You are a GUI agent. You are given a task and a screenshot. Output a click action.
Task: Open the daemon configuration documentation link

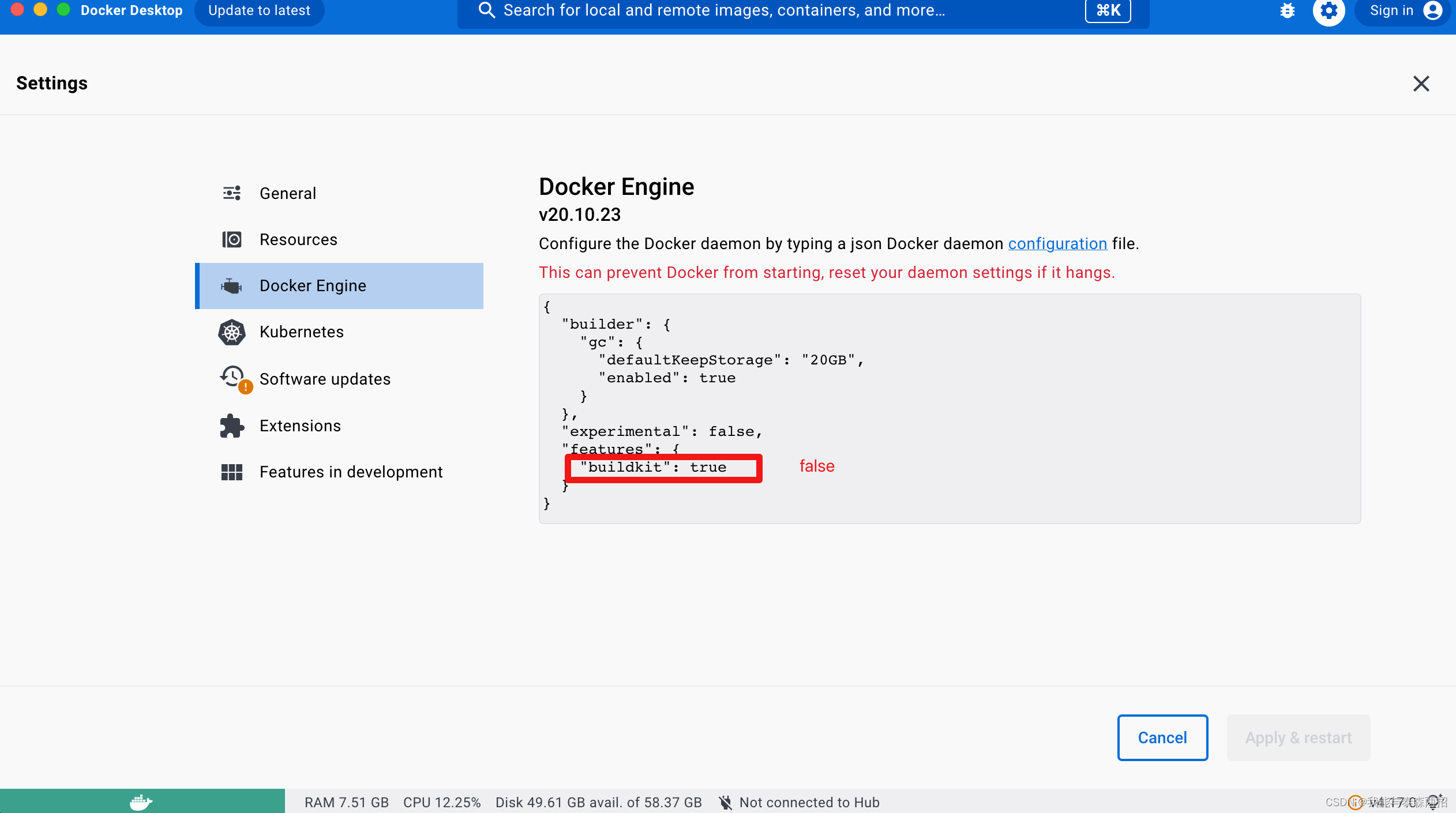[x=1057, y=244]
